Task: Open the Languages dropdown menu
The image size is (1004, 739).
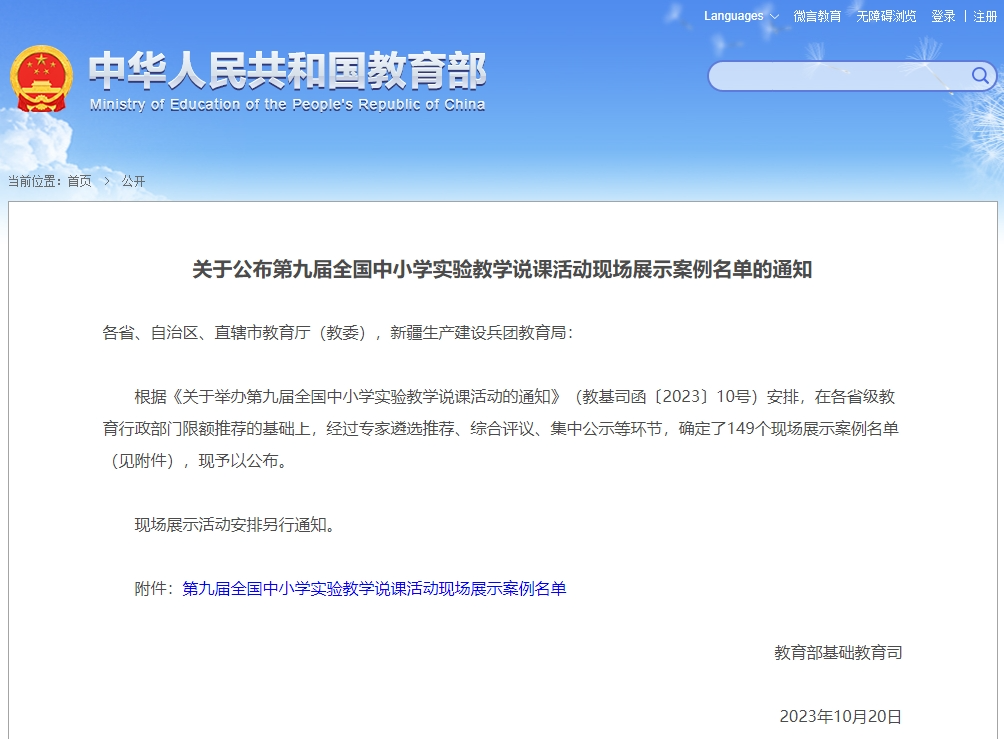Action: pyautogui.click(x=741, y=16)
